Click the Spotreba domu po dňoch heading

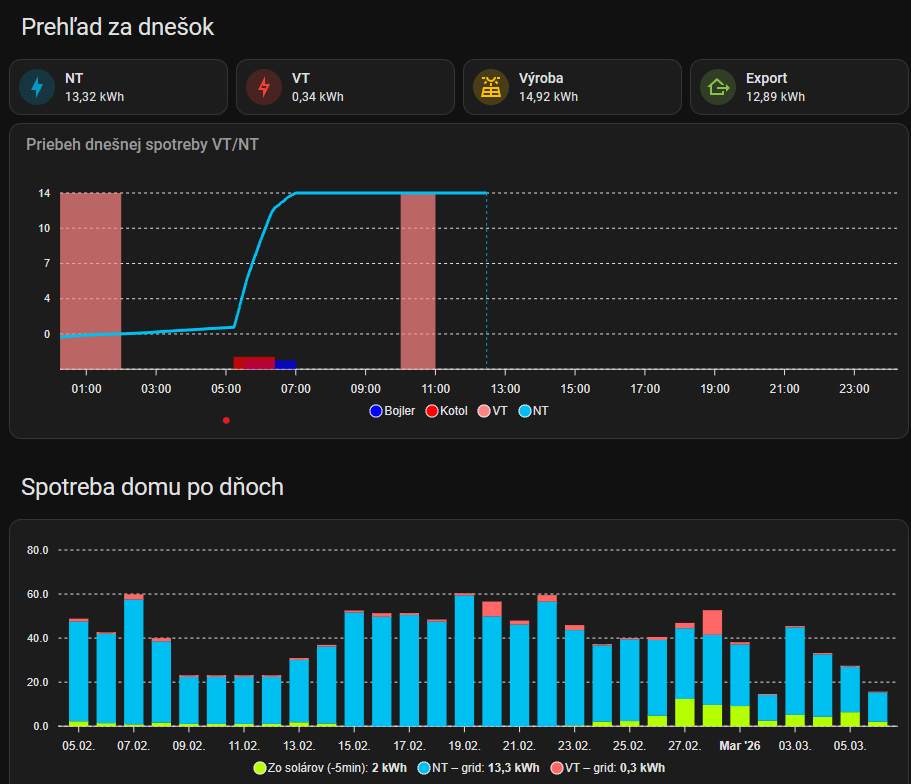coord(153,487)
